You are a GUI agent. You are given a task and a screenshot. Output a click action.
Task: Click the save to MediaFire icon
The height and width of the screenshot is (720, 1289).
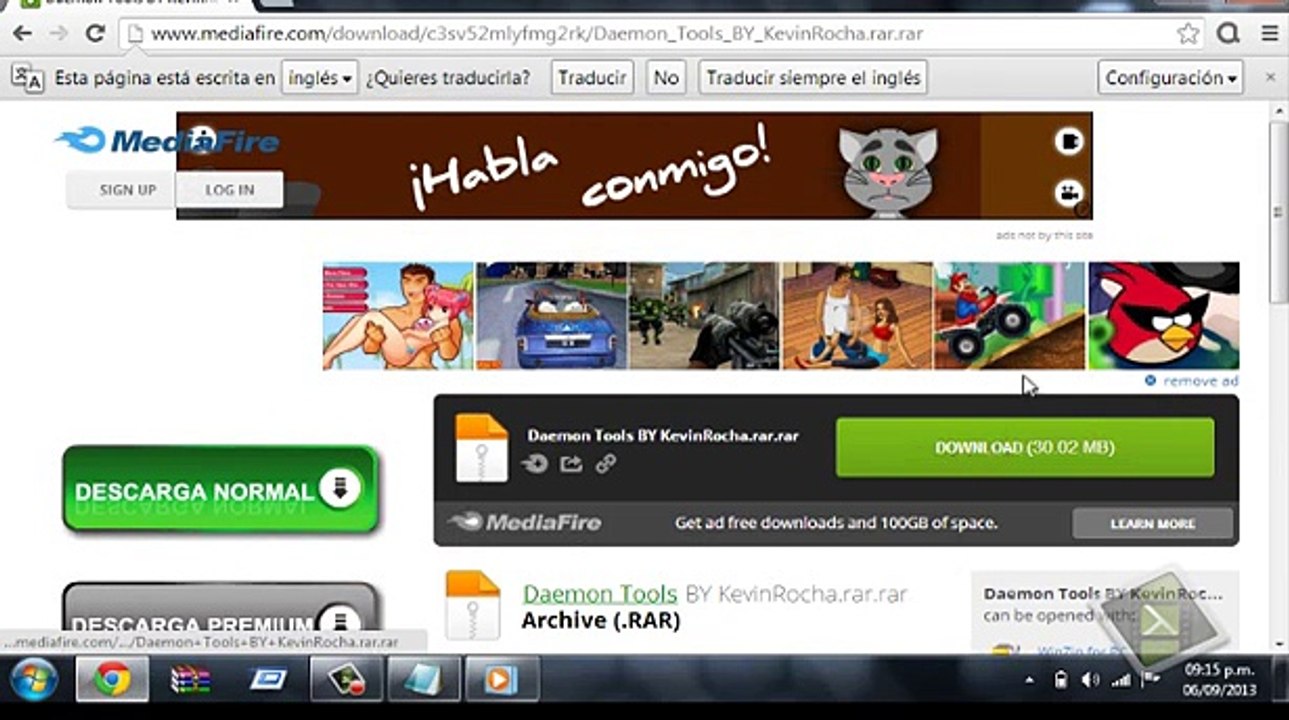535,463
